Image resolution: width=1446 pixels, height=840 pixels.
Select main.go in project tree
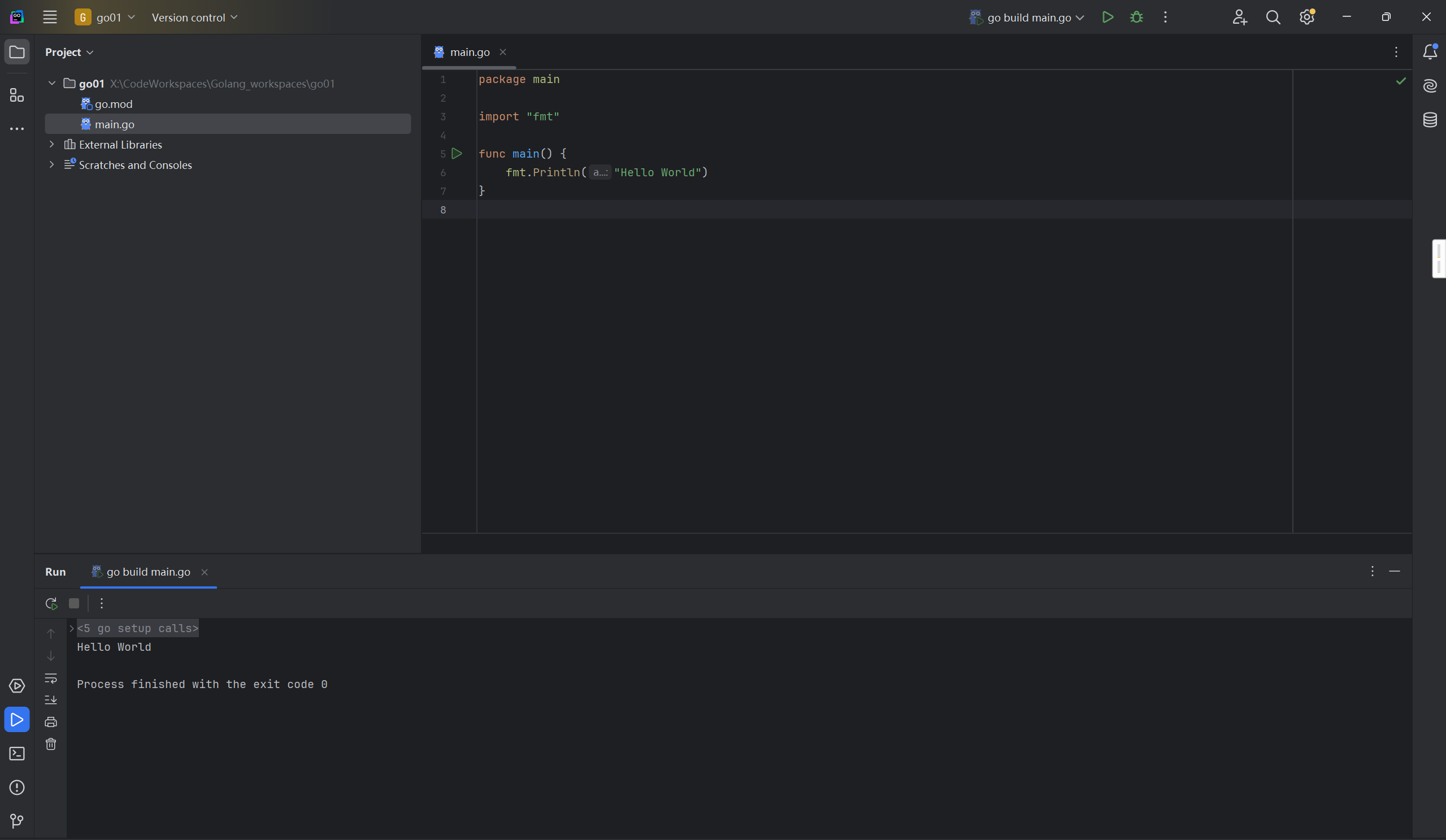pyautogui.click(x=228, y=124)
